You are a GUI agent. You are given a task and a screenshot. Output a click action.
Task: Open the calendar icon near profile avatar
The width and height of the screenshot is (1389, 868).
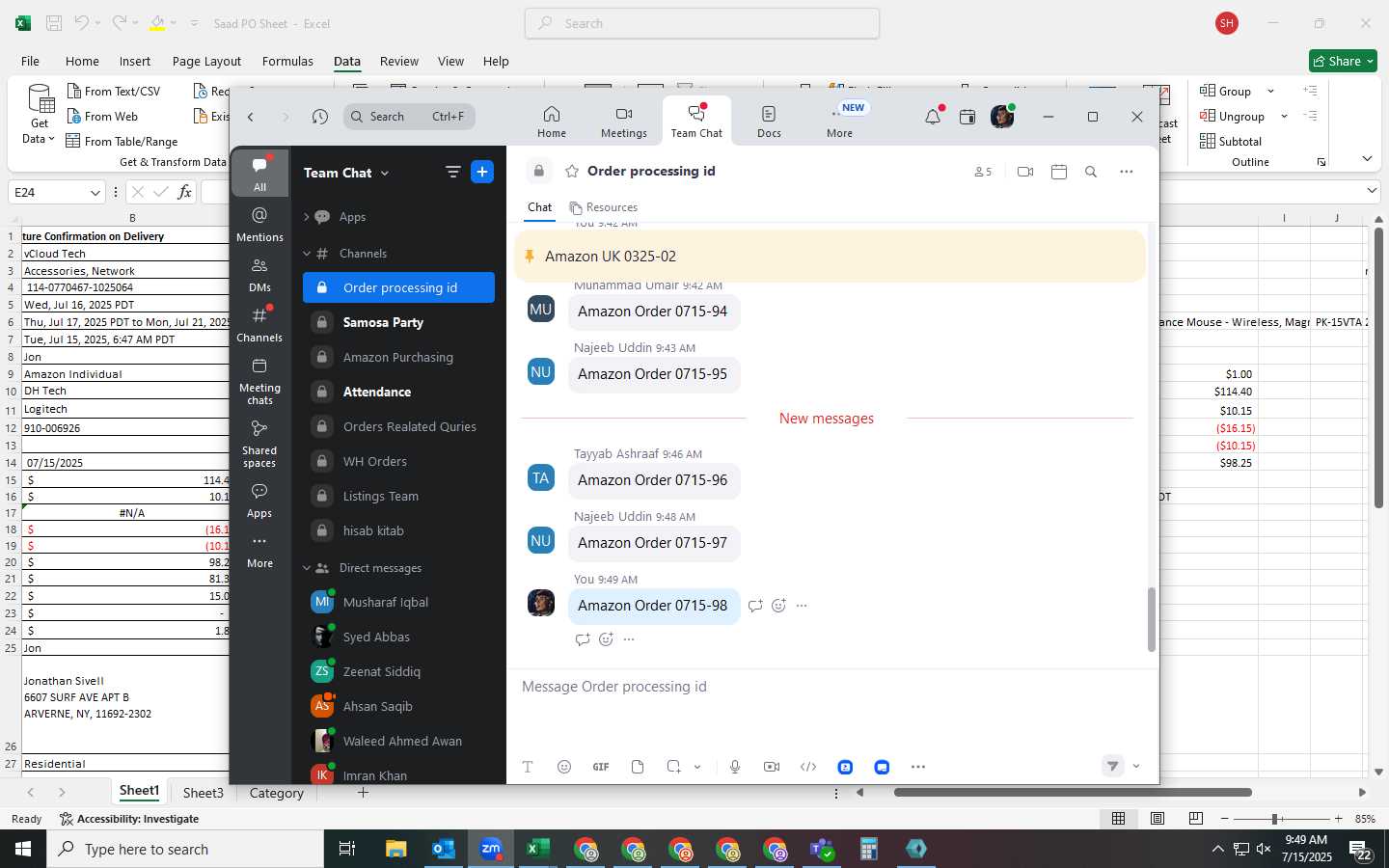(x=967, y=117)
